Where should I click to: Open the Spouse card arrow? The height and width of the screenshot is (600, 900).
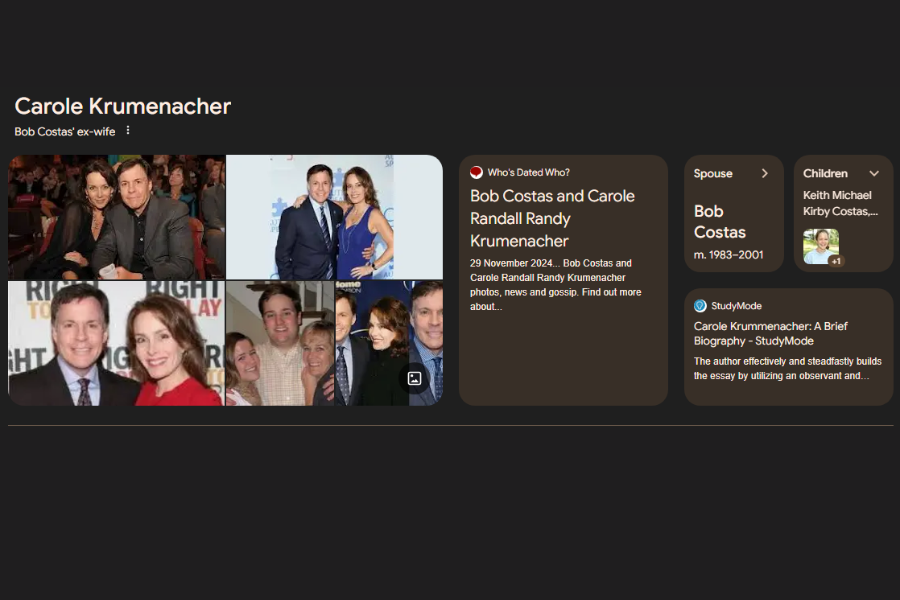click(765, 173)
